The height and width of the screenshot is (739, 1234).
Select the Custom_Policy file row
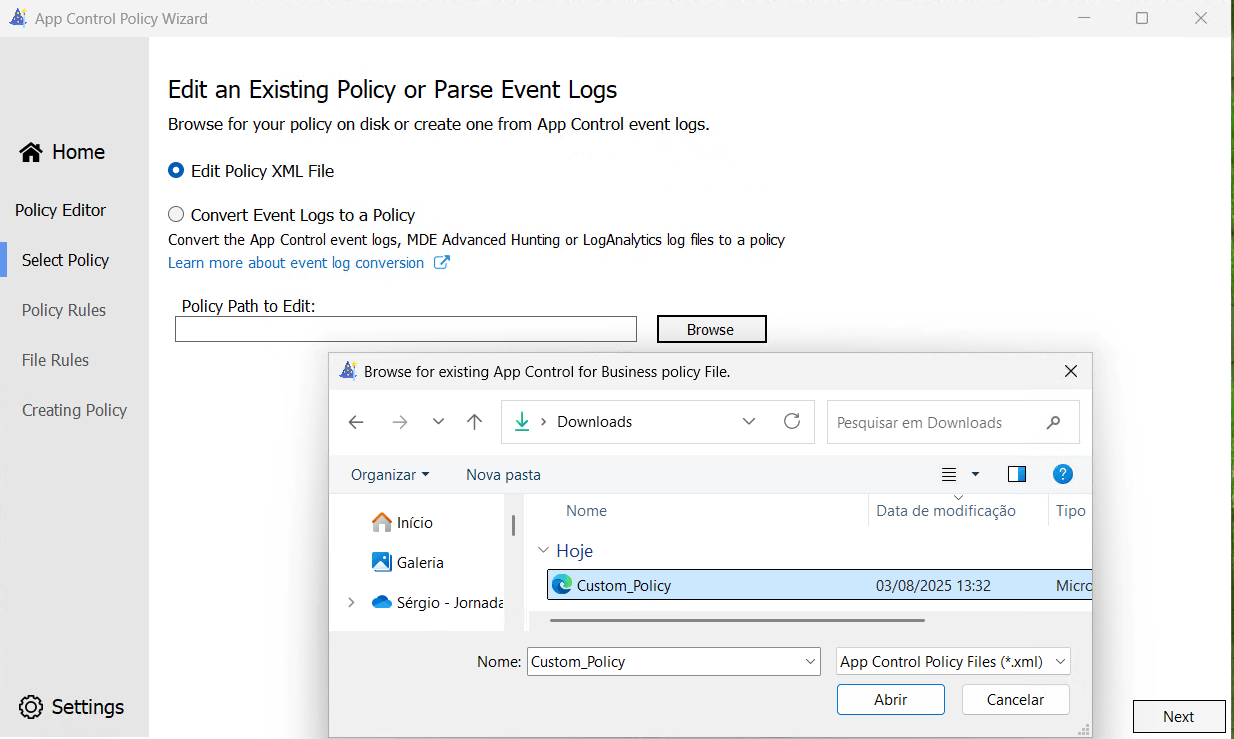click(820, 585)
